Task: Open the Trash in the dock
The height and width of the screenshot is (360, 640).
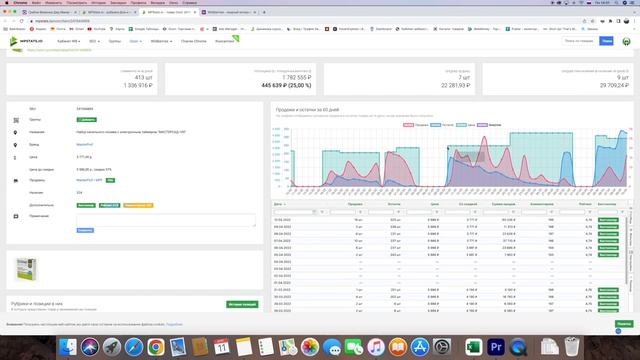Action: point(571,347)
